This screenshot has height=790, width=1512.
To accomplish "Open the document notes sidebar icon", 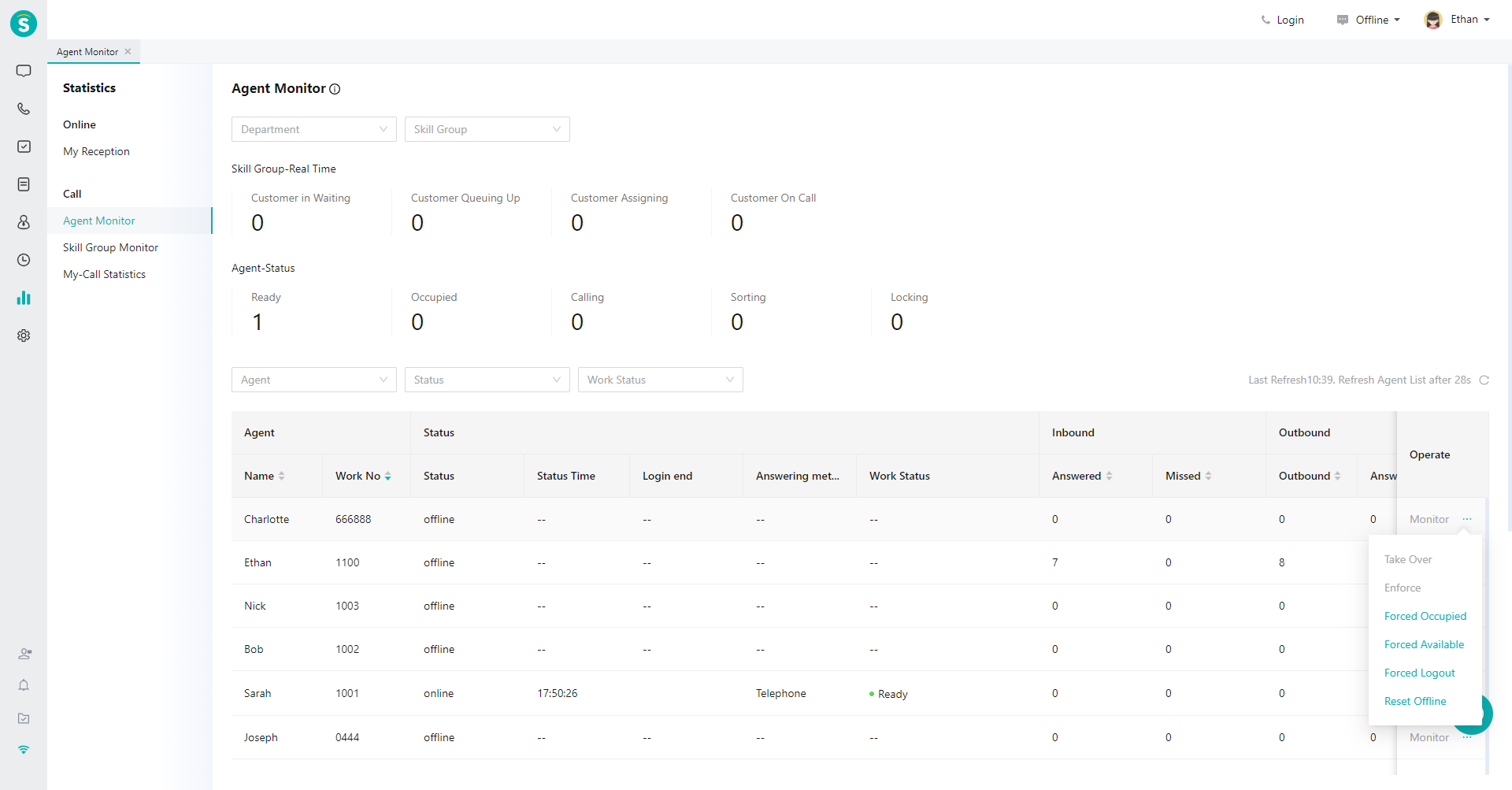I will pos(24,184).
